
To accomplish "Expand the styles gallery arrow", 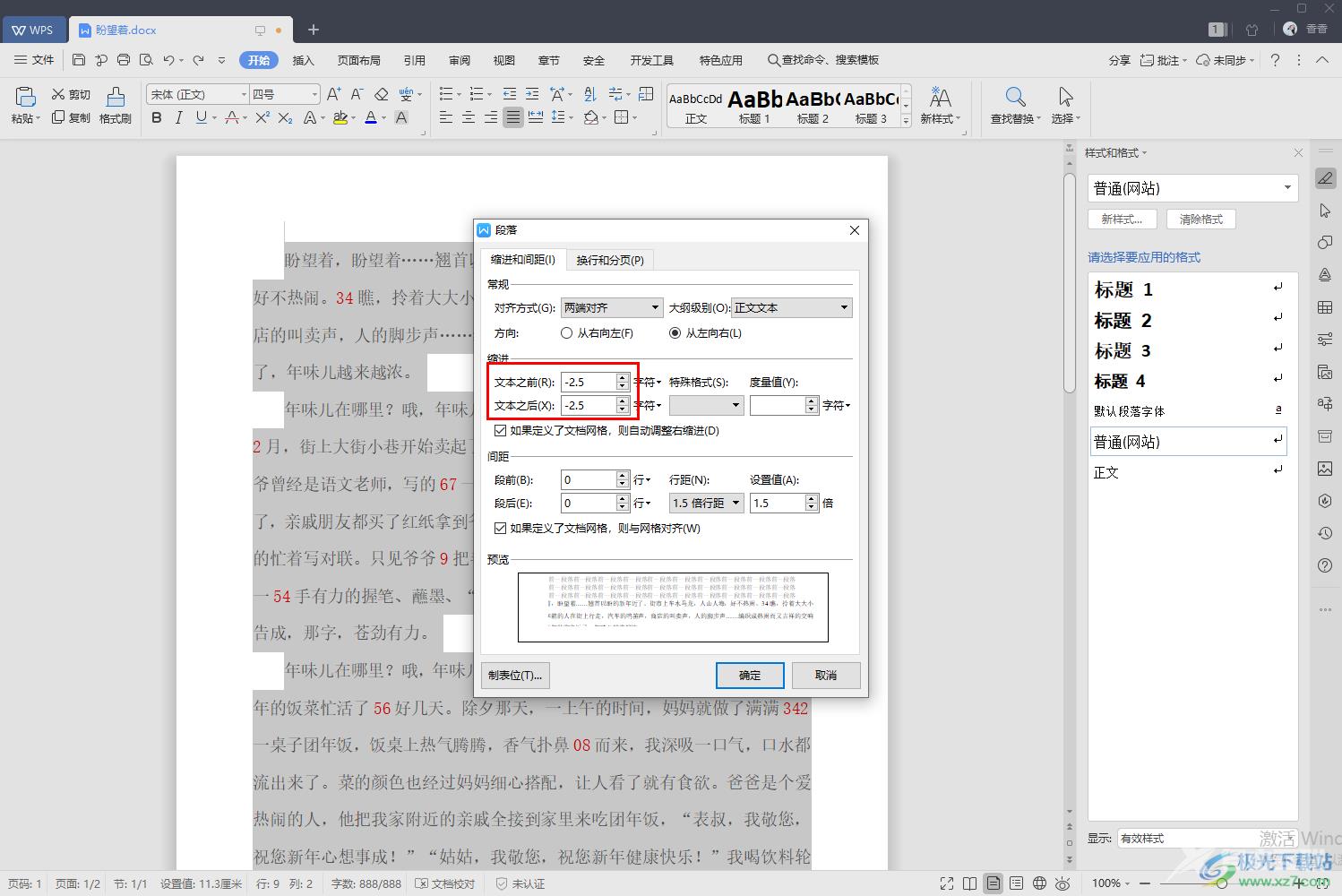I will [906, 121].
